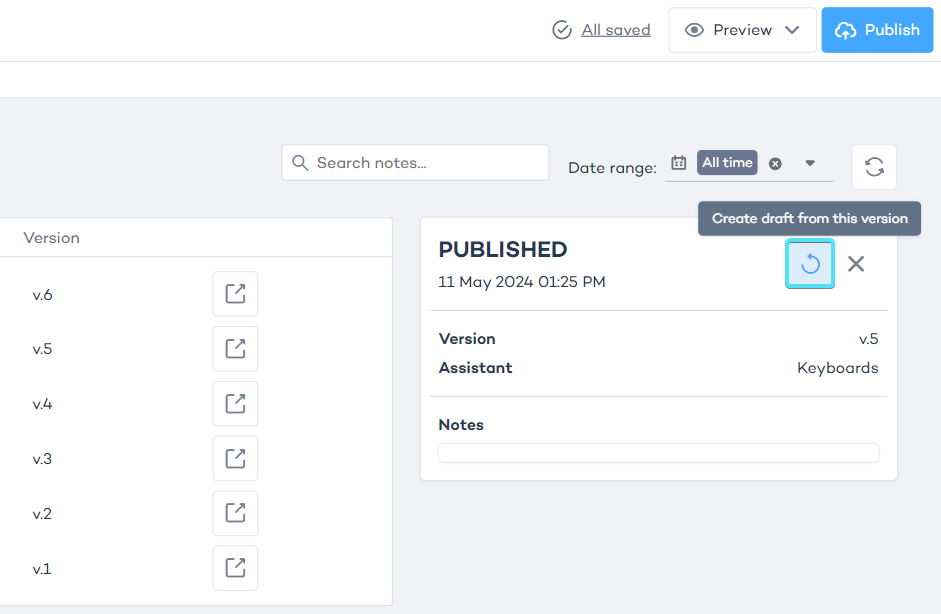The image size is (941, 614).
Task: Close the published version details panel
Action: tap(856, 264)
